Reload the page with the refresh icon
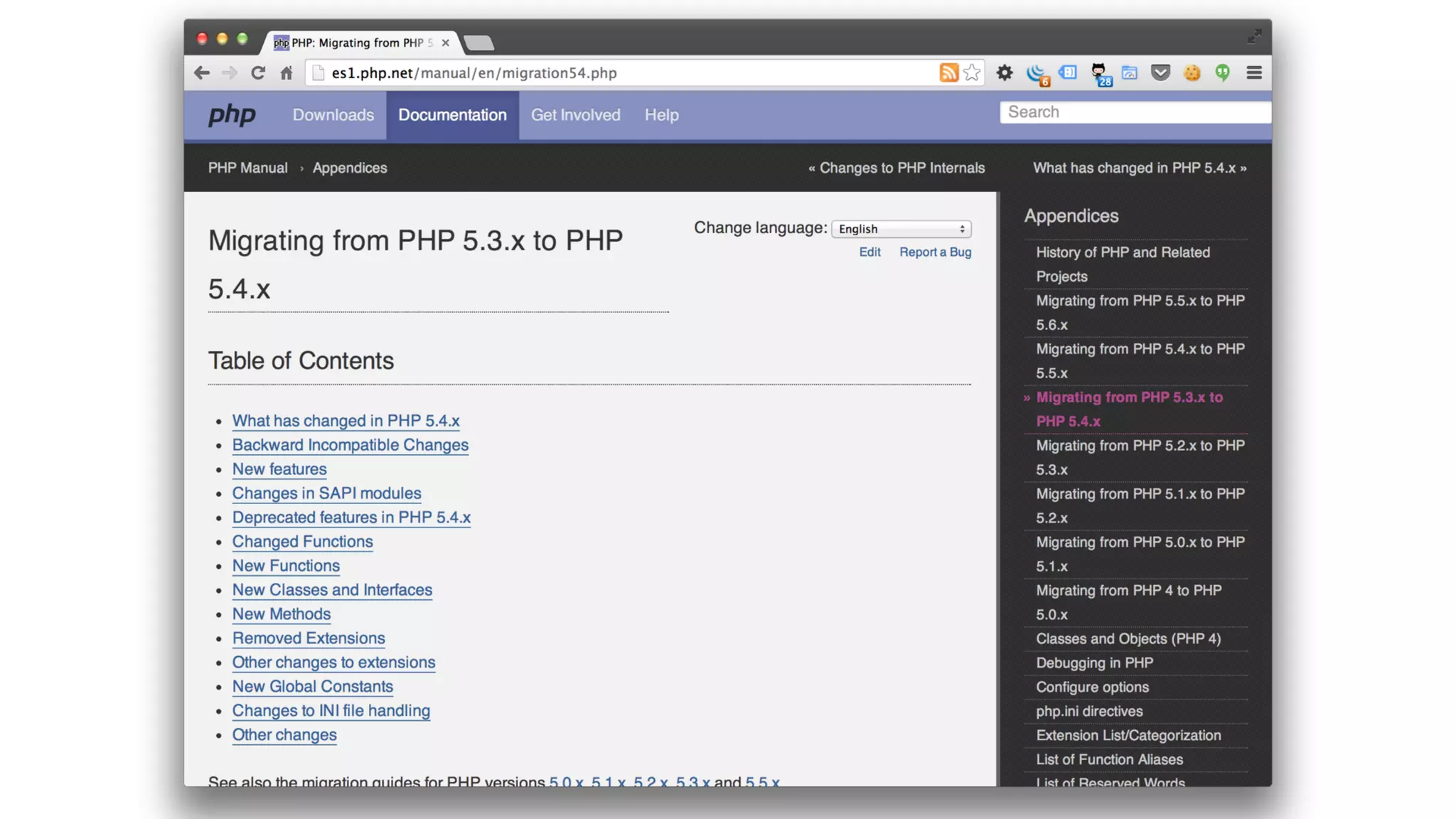The height and width of the screenshot is (819, 1456). point(258,73)
